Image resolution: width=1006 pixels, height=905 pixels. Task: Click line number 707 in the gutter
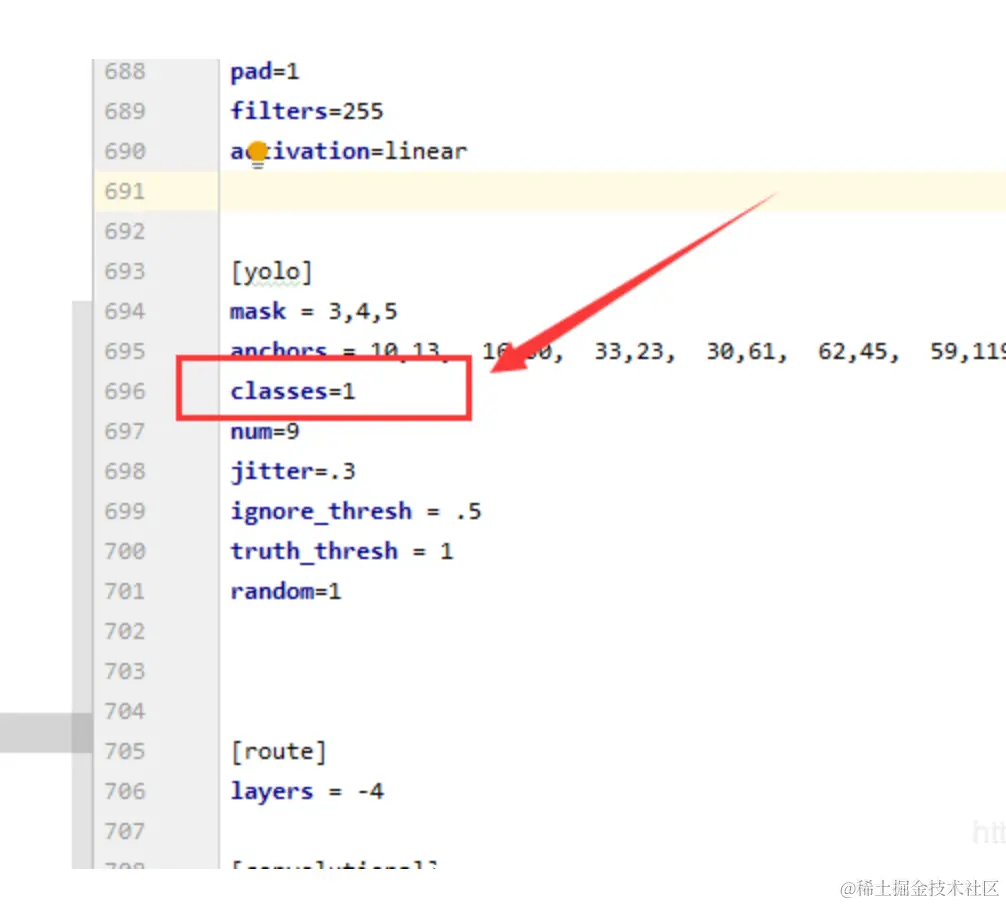click(125, 831)
